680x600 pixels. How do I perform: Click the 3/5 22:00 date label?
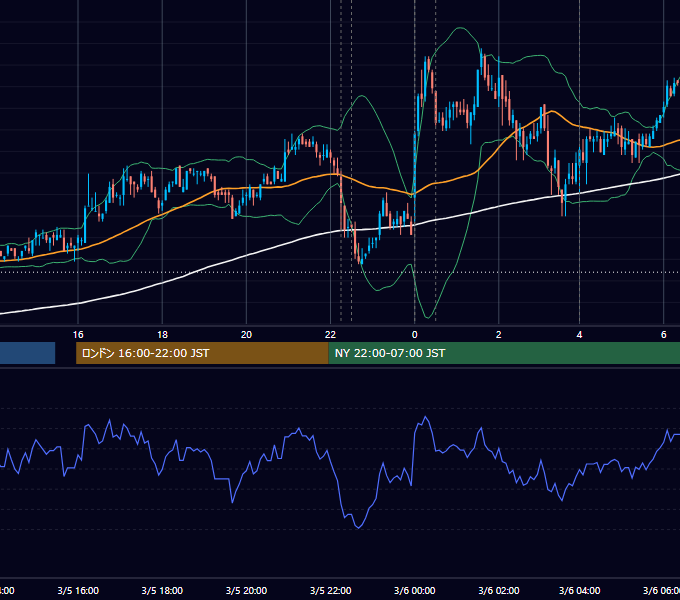[330, 590]
